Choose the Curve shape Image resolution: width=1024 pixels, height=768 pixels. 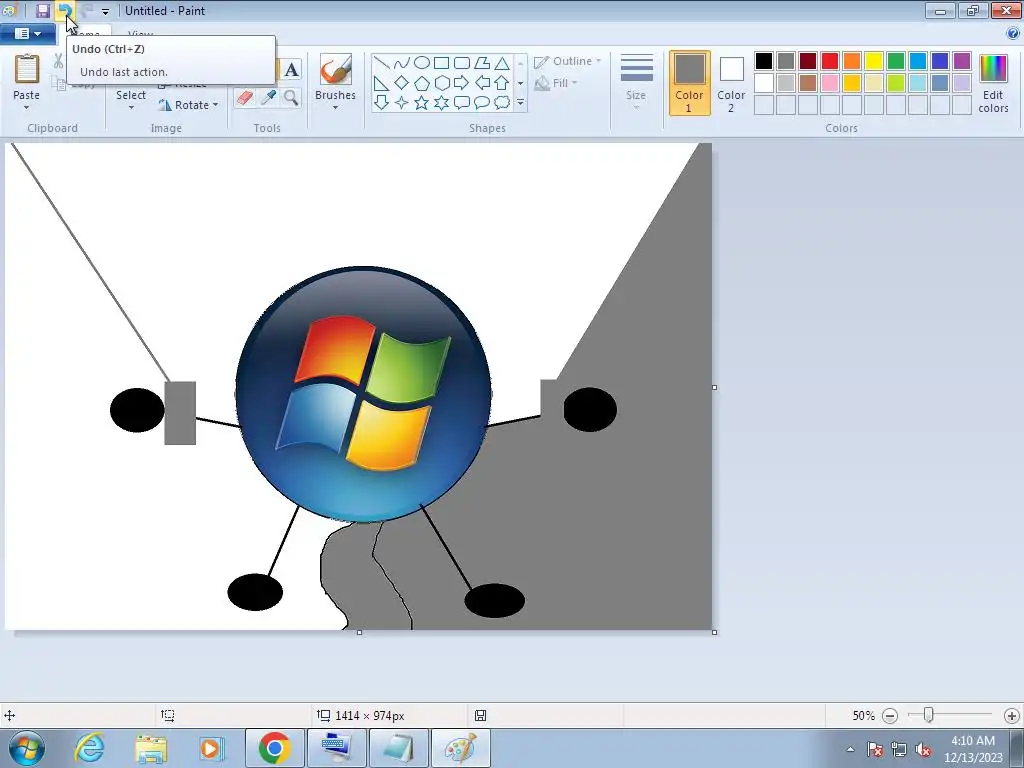(402, 63)
